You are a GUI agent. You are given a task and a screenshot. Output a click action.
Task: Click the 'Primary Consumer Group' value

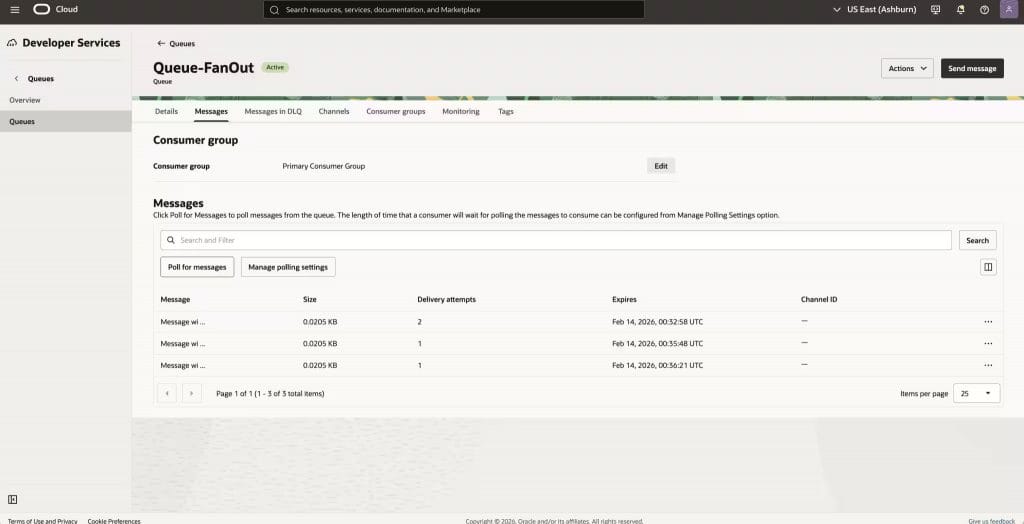(323, 166)
